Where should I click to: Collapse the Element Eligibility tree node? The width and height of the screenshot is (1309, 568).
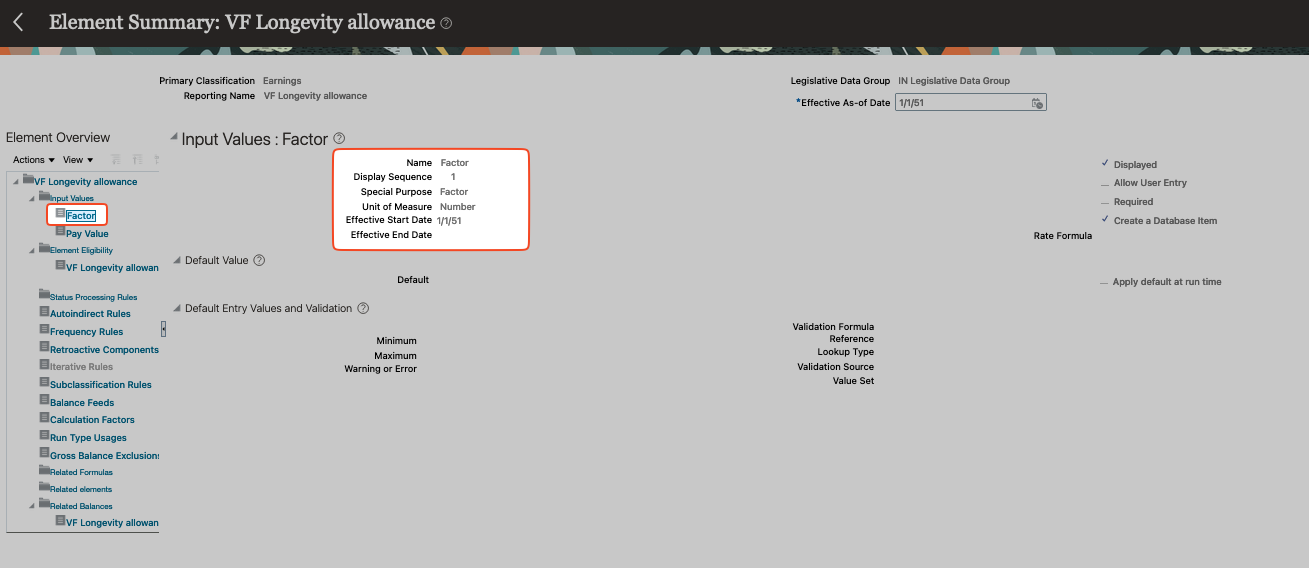pyautogui.click(x=32, y=250)
